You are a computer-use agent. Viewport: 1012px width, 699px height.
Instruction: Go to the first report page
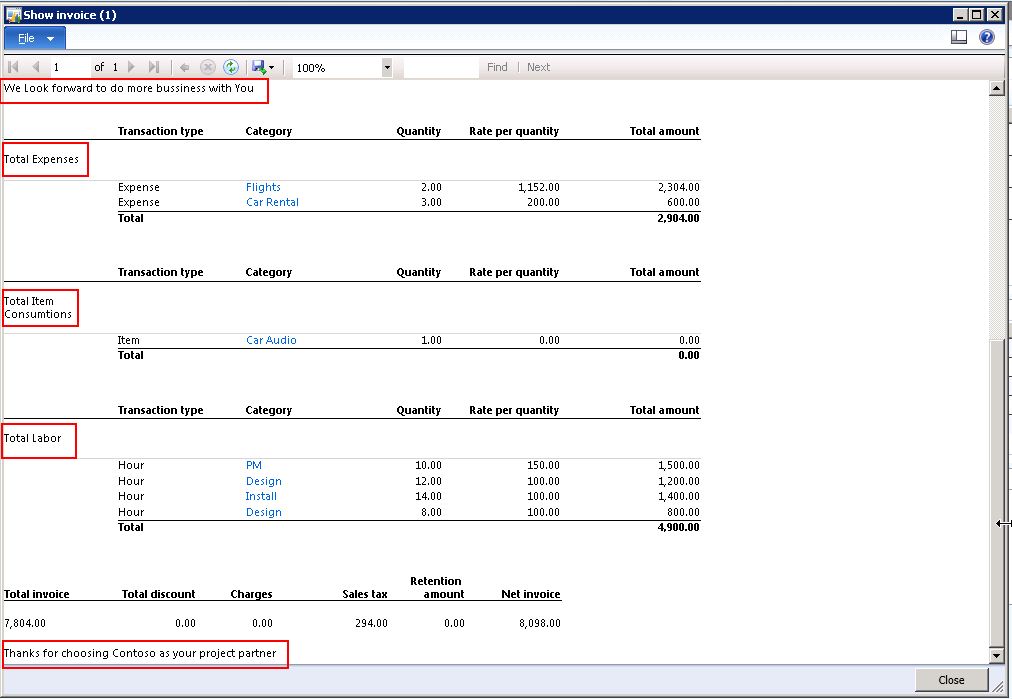point(14,67)
